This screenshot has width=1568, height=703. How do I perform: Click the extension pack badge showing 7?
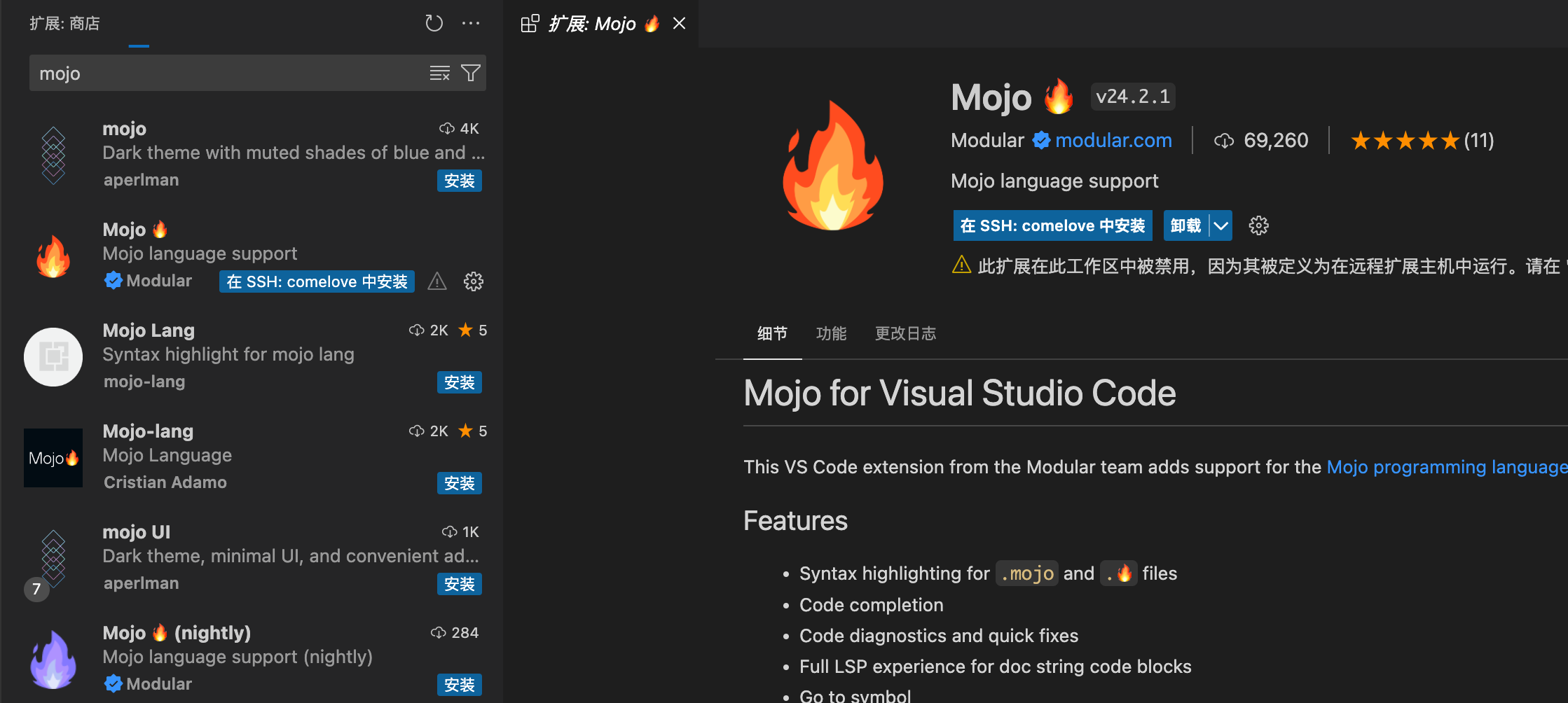[x=36, y=589]
